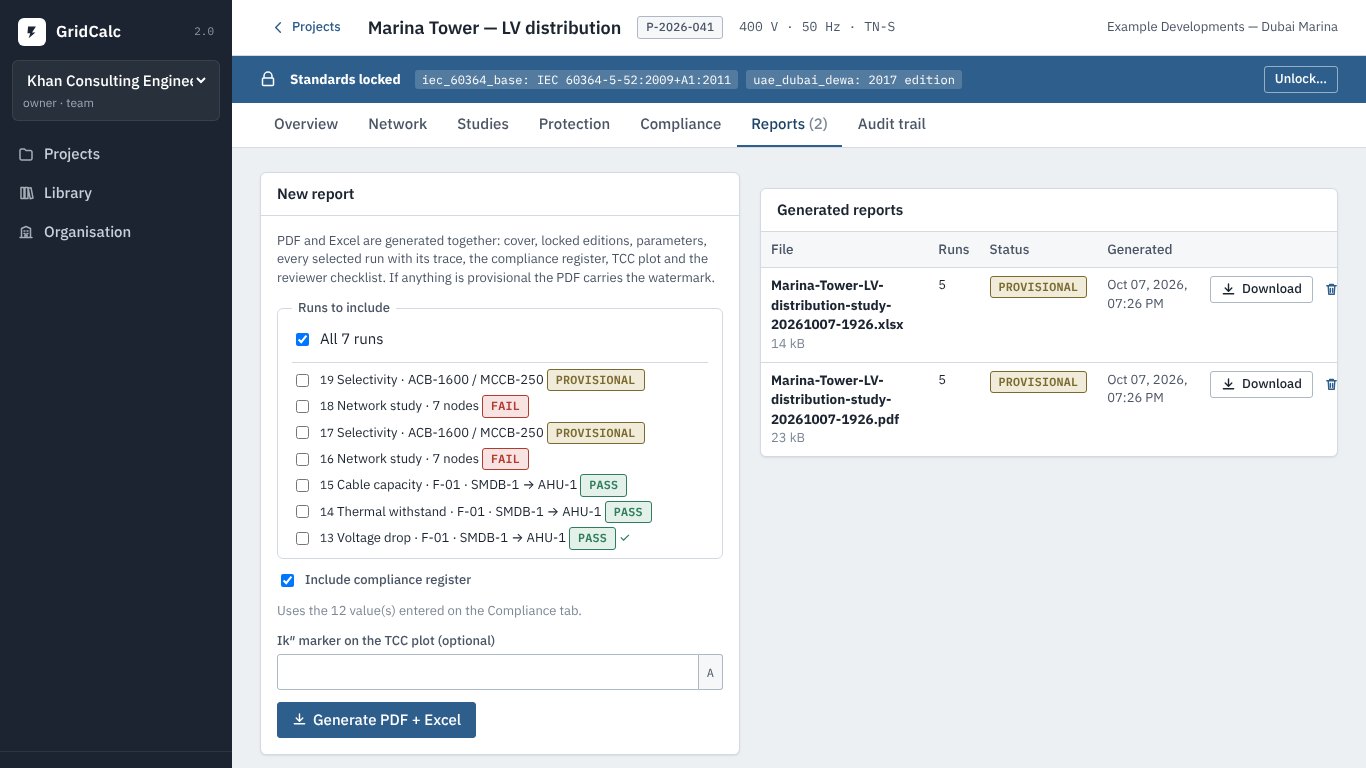Click Generate PDF + Excel button
The width and height of the screenshot is (1366, 768).
tap(376, 720)
